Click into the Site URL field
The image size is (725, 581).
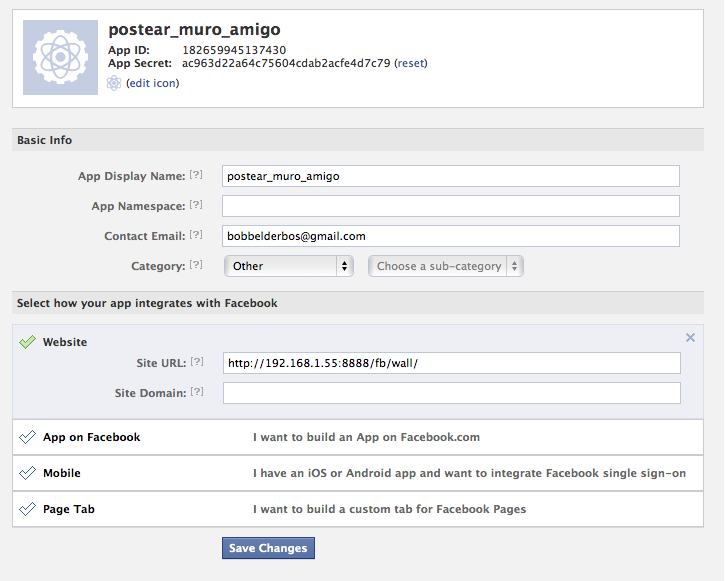[x=452, y=363]
